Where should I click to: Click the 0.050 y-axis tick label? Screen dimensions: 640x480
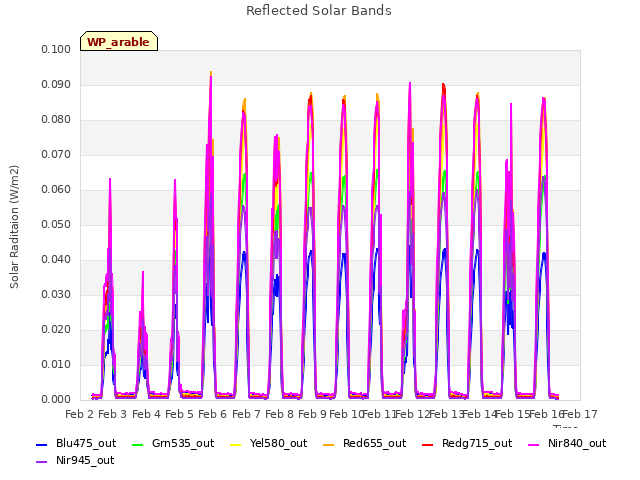[x=56, y=224]
